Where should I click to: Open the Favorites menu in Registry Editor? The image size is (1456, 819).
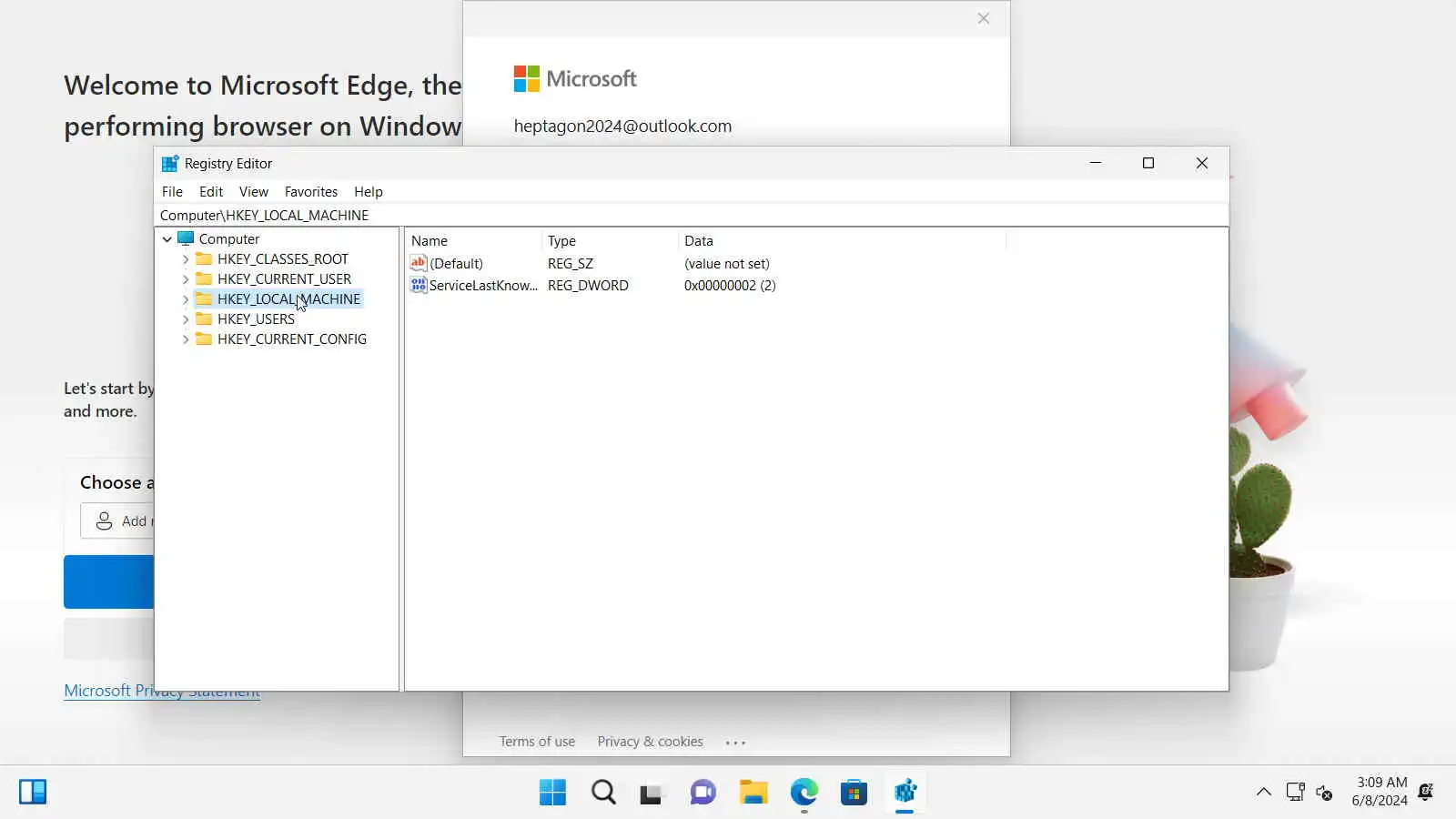pyautogui.click(x=311, y=192)
